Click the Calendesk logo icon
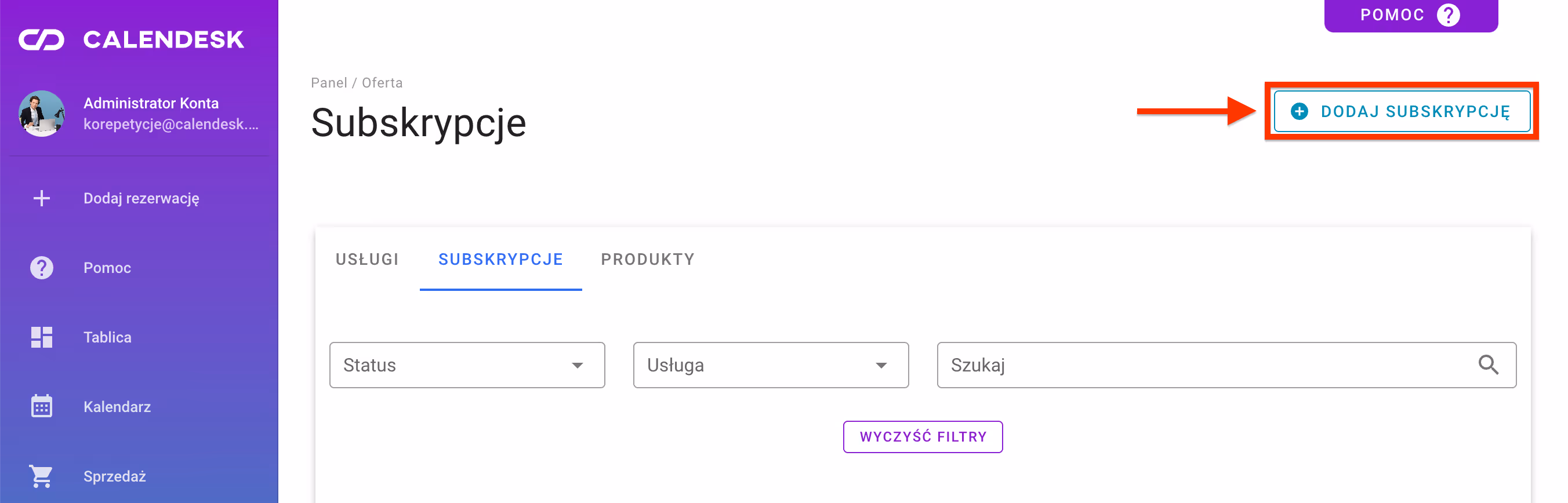This screenshot has height=503, width=1568. point(41,40)
